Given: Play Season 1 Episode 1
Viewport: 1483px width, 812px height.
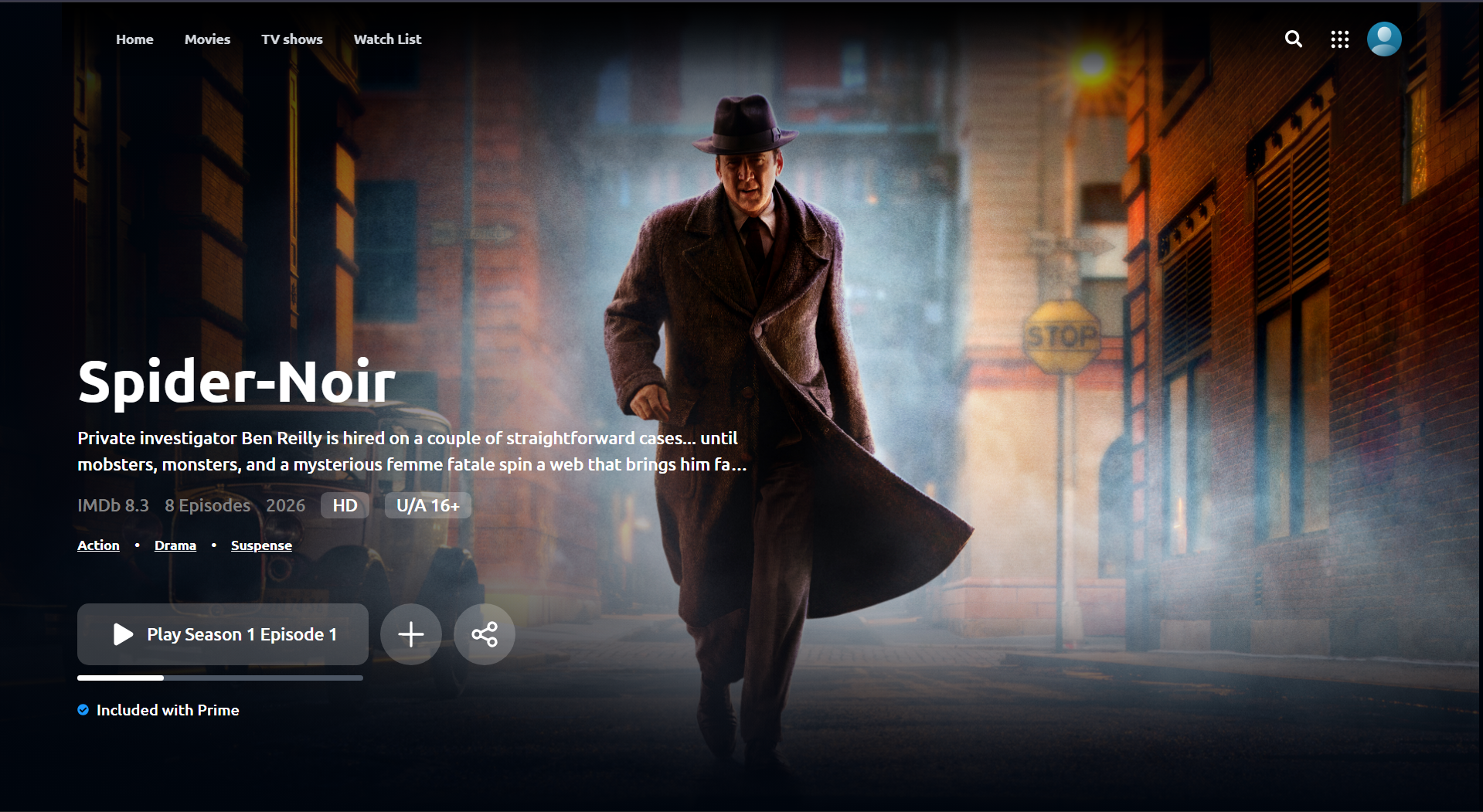Looking at the screenshot, I should tap(223, 634).
